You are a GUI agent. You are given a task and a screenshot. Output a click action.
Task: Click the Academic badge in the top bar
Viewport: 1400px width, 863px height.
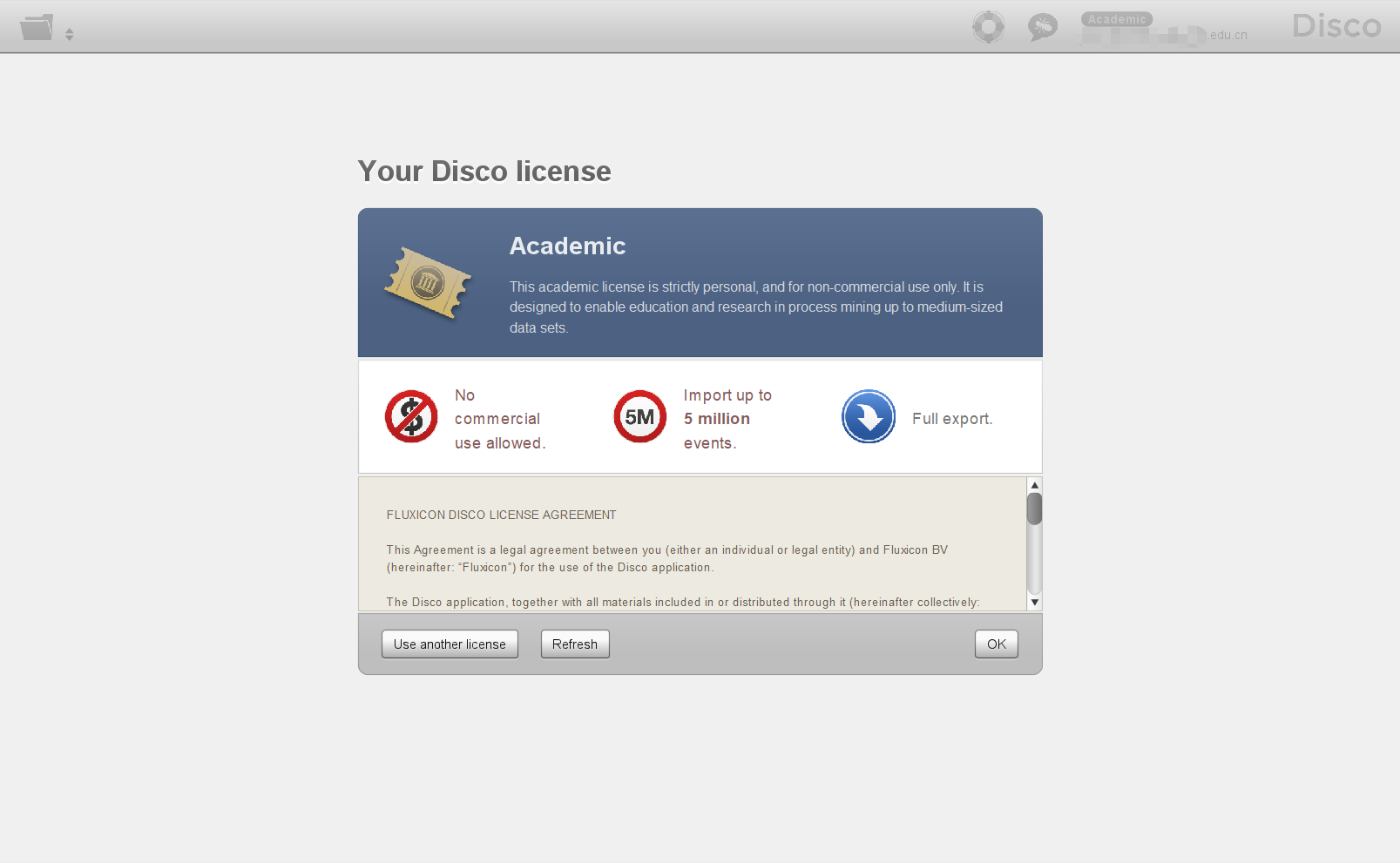pyautogui.click(x=1117, y=18)
